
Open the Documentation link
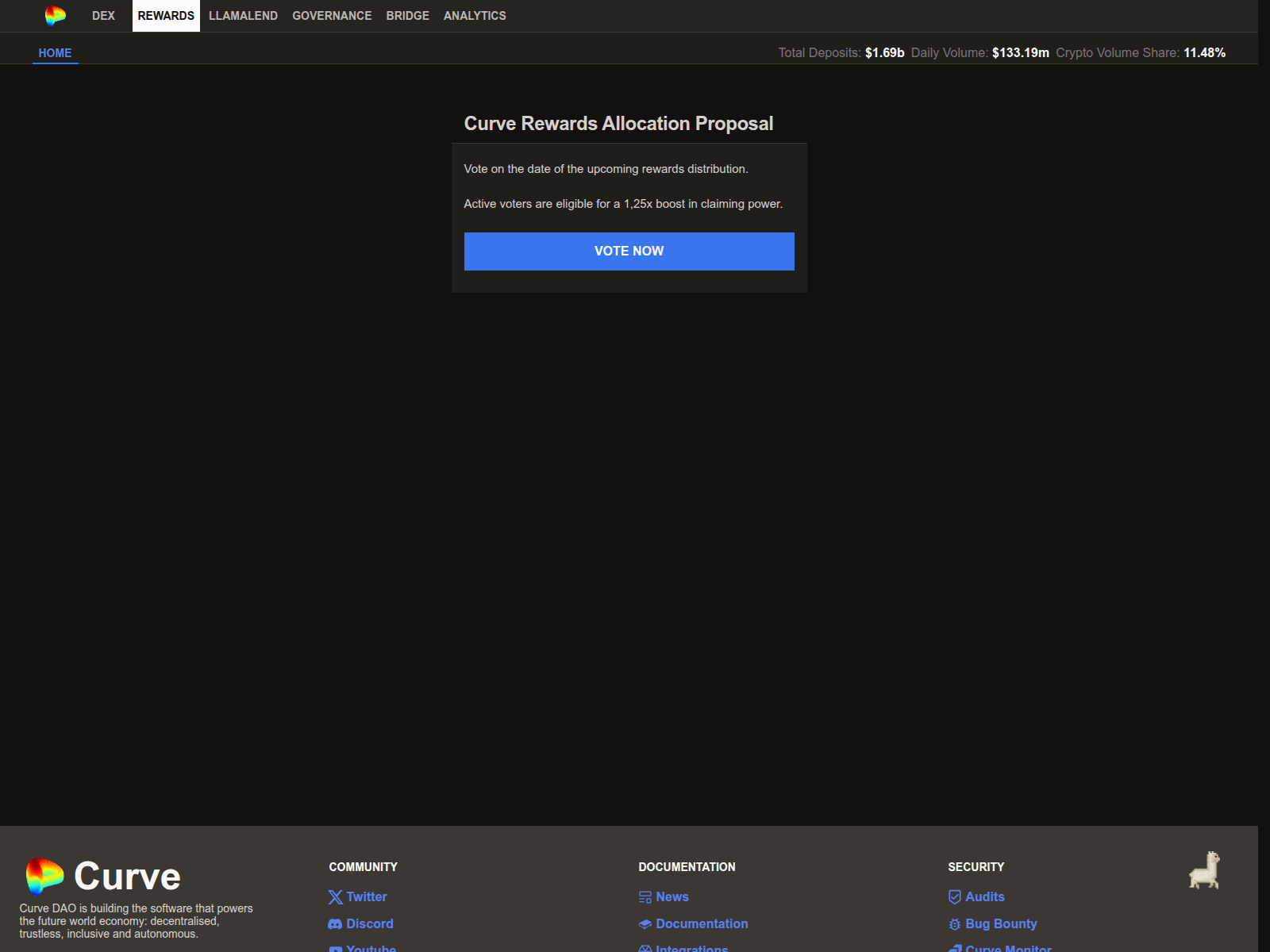click(702, 924)
